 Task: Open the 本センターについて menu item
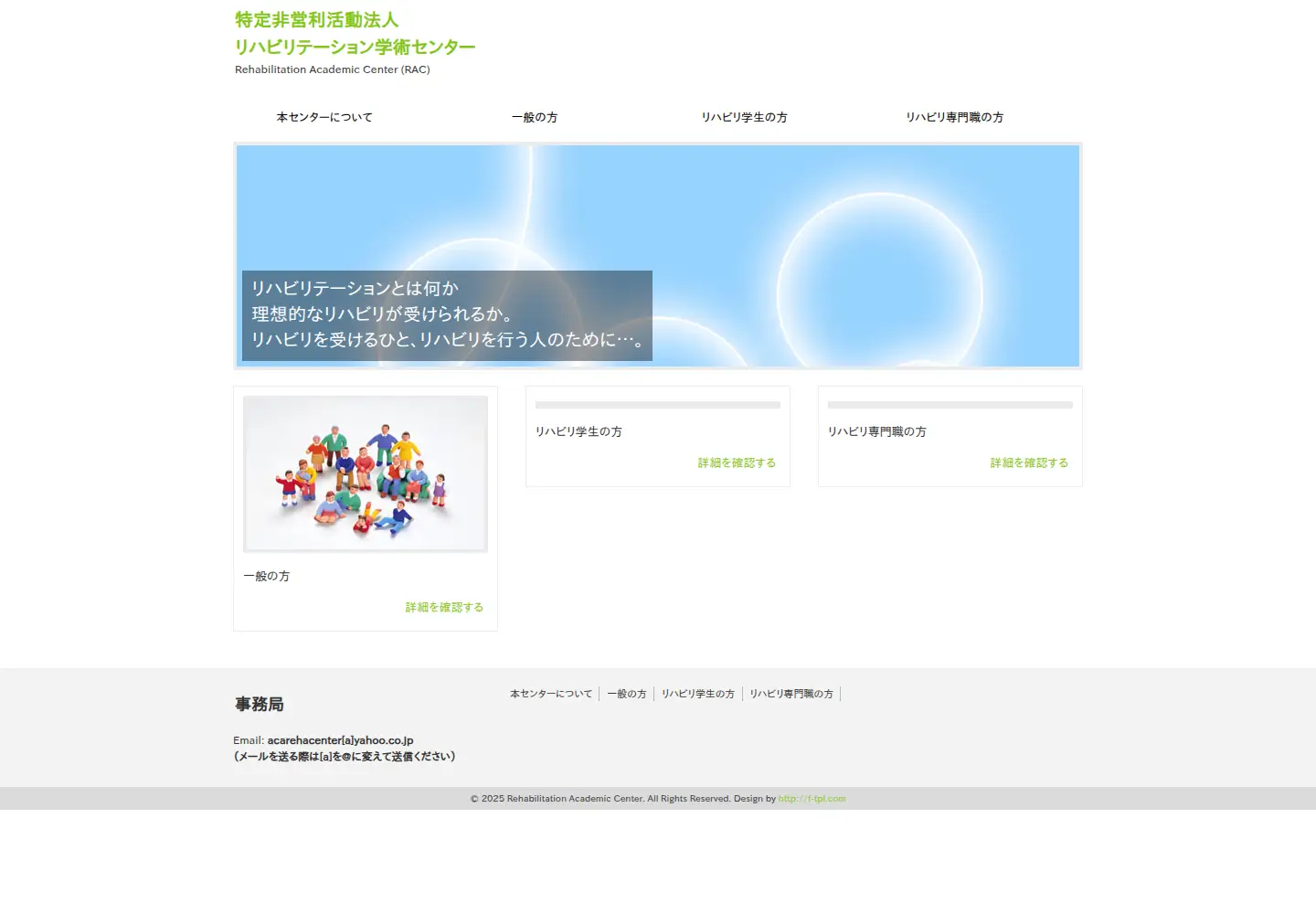[324, 117]
